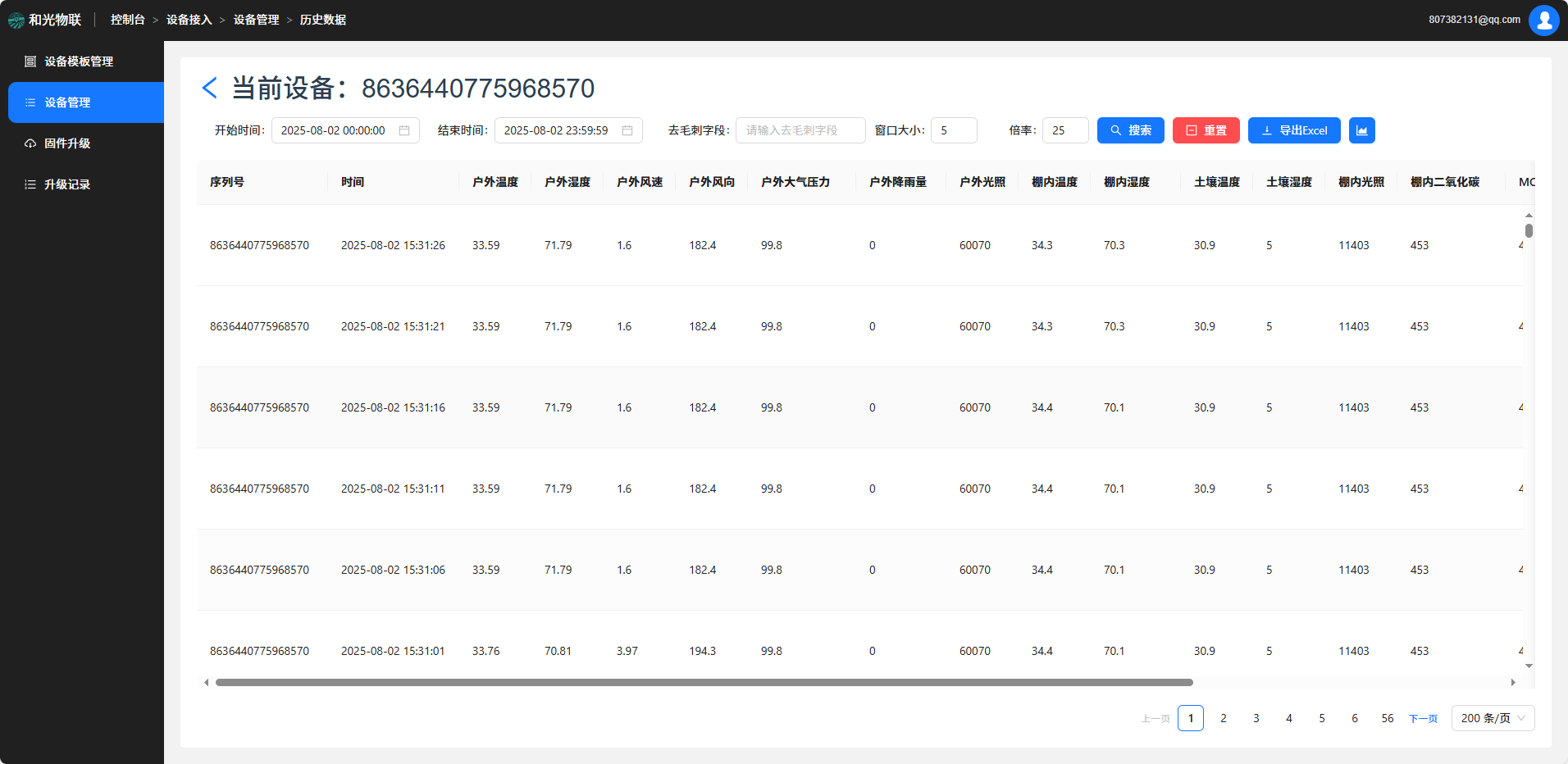Click 上一页 previous page link

(1155, 719)
